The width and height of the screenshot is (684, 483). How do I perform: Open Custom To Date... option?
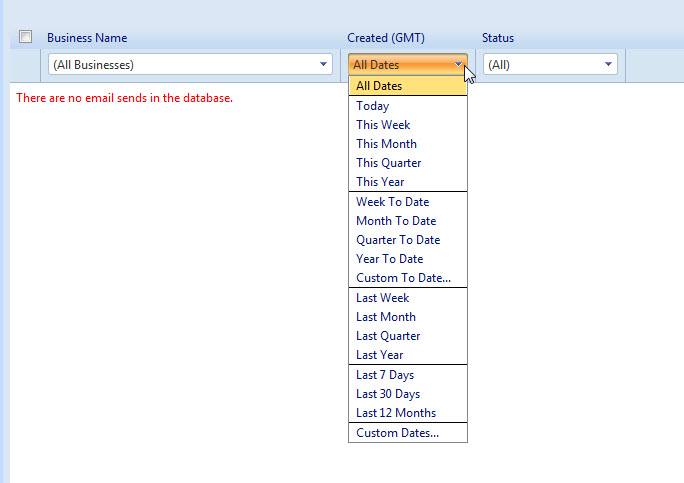[403, 278]
